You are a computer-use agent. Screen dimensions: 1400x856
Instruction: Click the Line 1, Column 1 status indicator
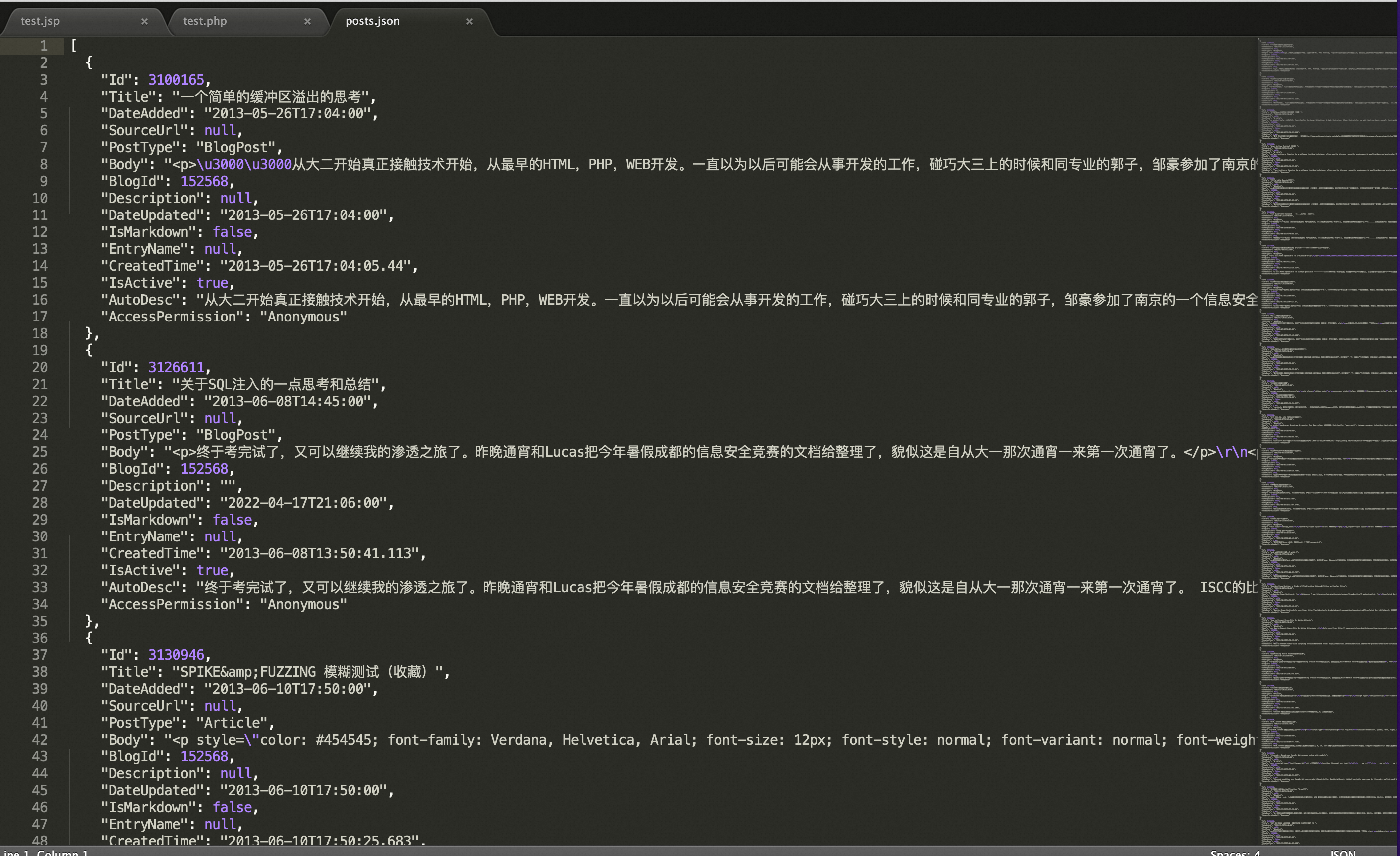(x=44, y=852)
